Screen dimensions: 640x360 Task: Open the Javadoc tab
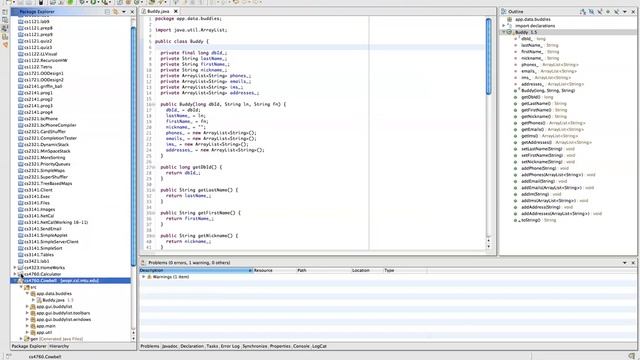click(170, 346)
